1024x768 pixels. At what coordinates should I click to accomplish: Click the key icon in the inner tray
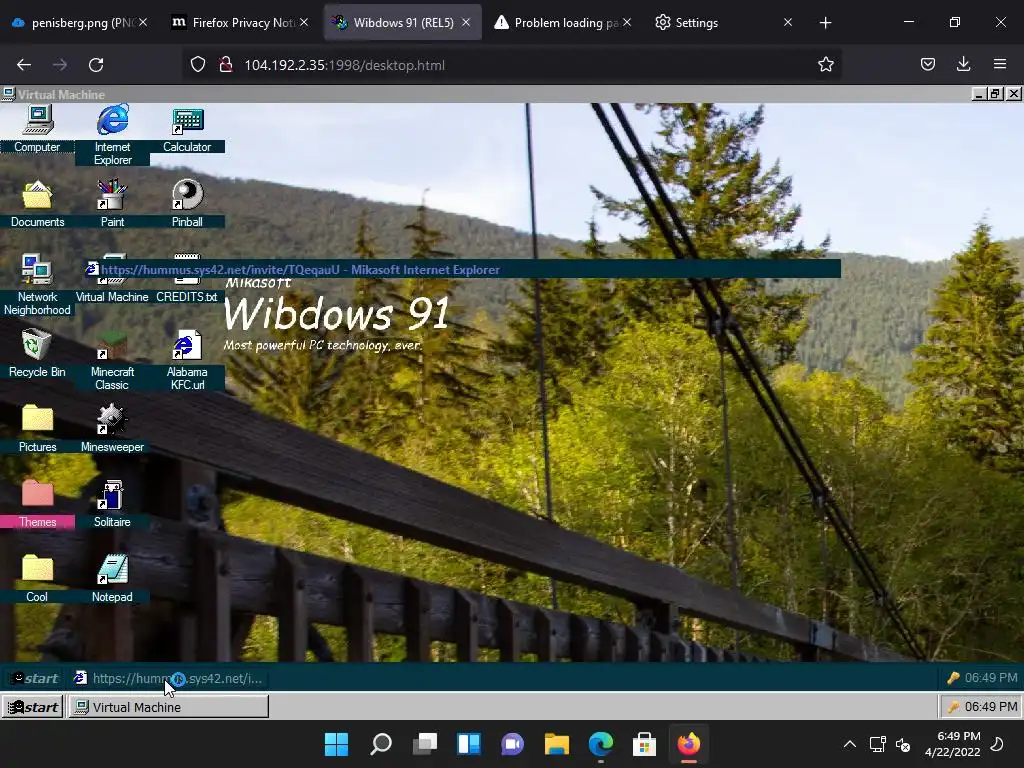pos(953,678)
